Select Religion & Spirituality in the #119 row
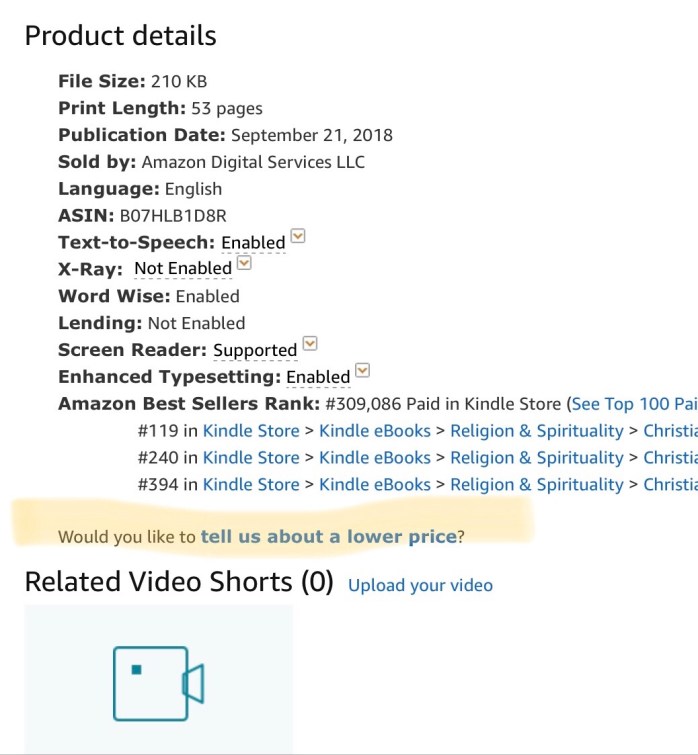Image resolution: width=698 pixels, height=755 pixels. click(x=537, y=431)
